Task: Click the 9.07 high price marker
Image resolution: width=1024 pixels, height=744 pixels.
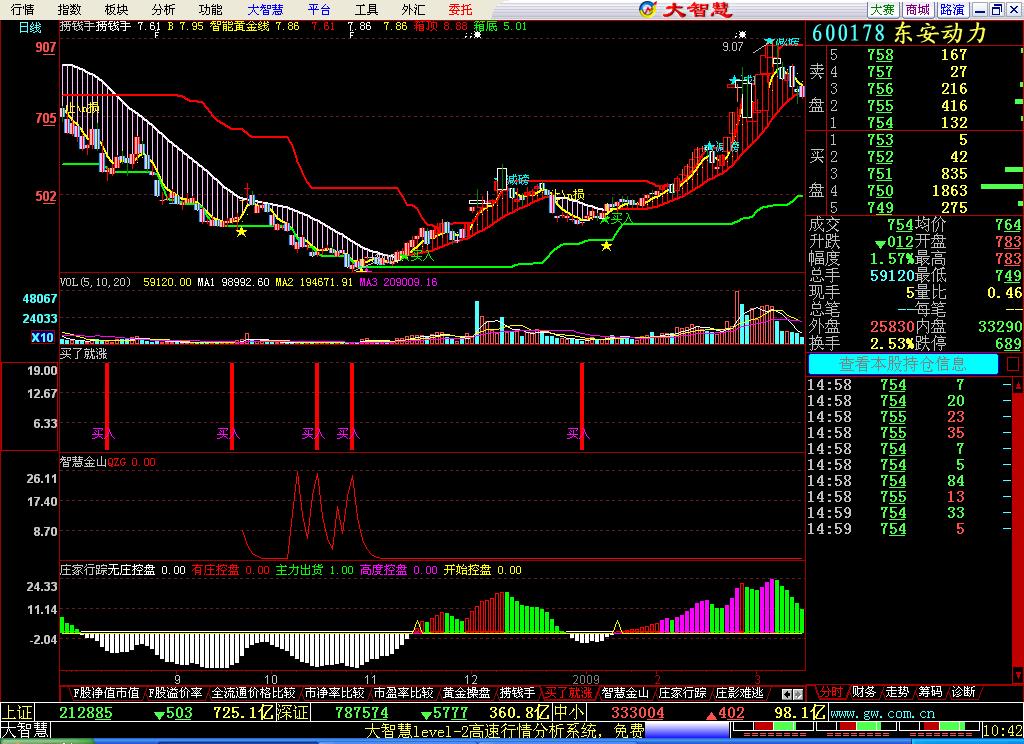Action: [x=732, y=46]
